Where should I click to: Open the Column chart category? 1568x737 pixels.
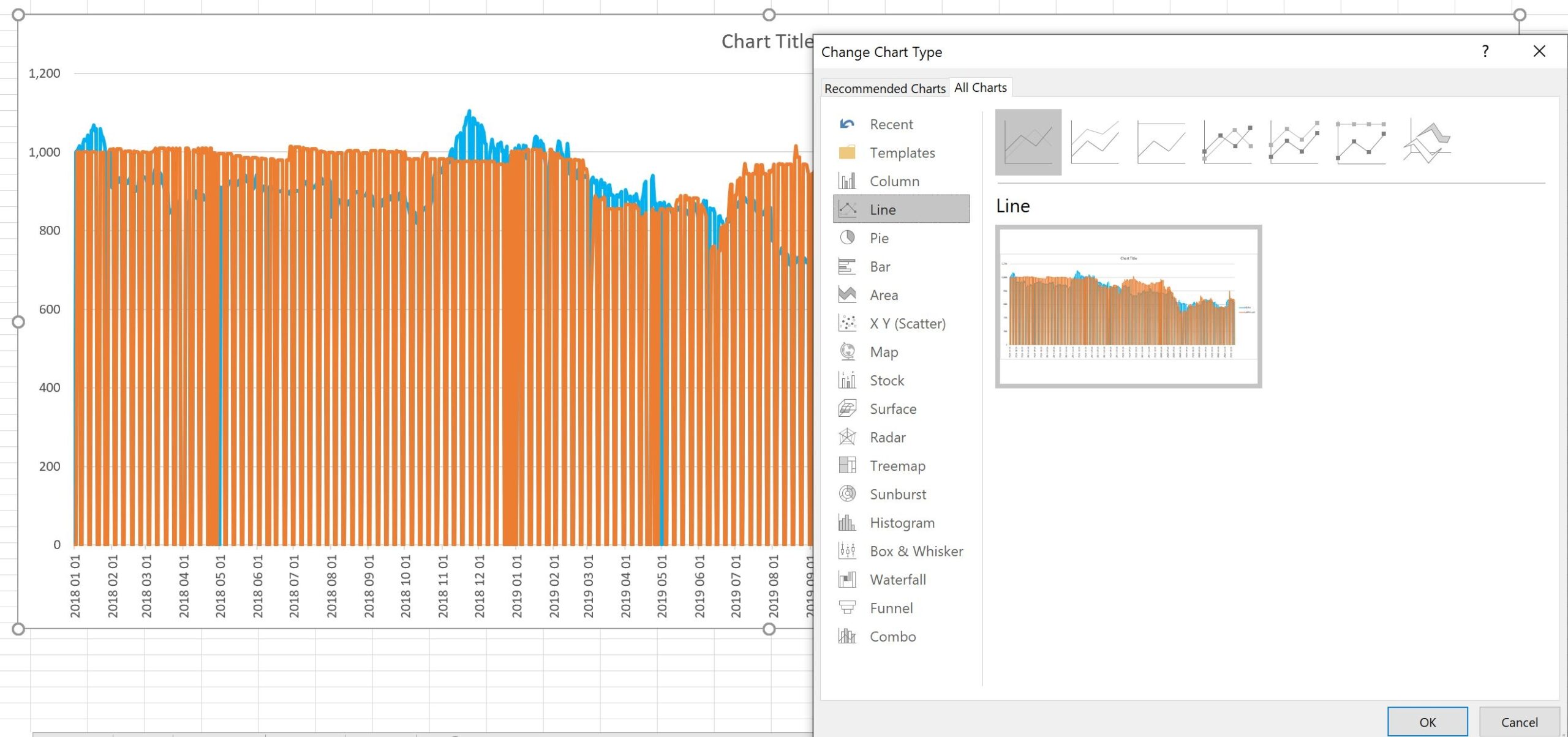click(894, 181)
